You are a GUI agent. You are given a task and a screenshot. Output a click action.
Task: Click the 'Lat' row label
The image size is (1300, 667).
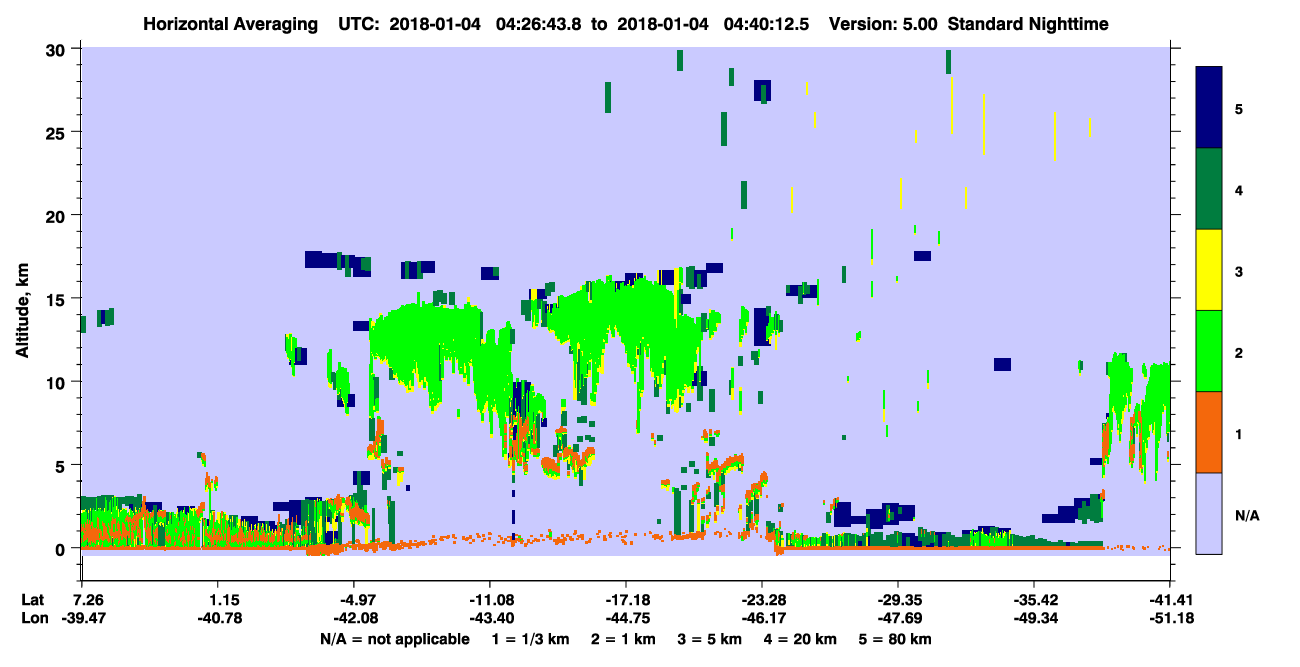pyautogui.click(x=32, y=600)
